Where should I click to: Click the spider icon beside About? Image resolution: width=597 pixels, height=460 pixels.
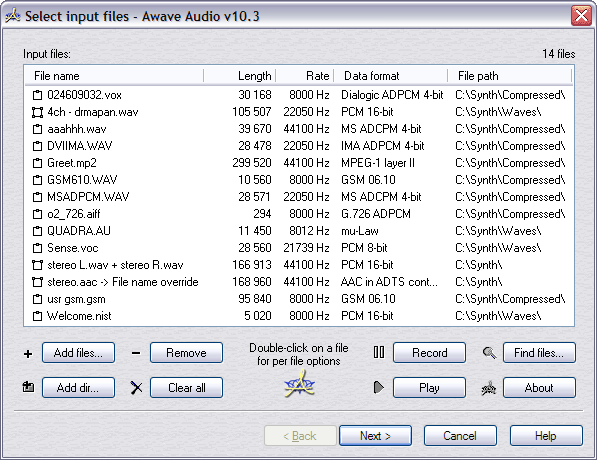click(x=489, y=388)
